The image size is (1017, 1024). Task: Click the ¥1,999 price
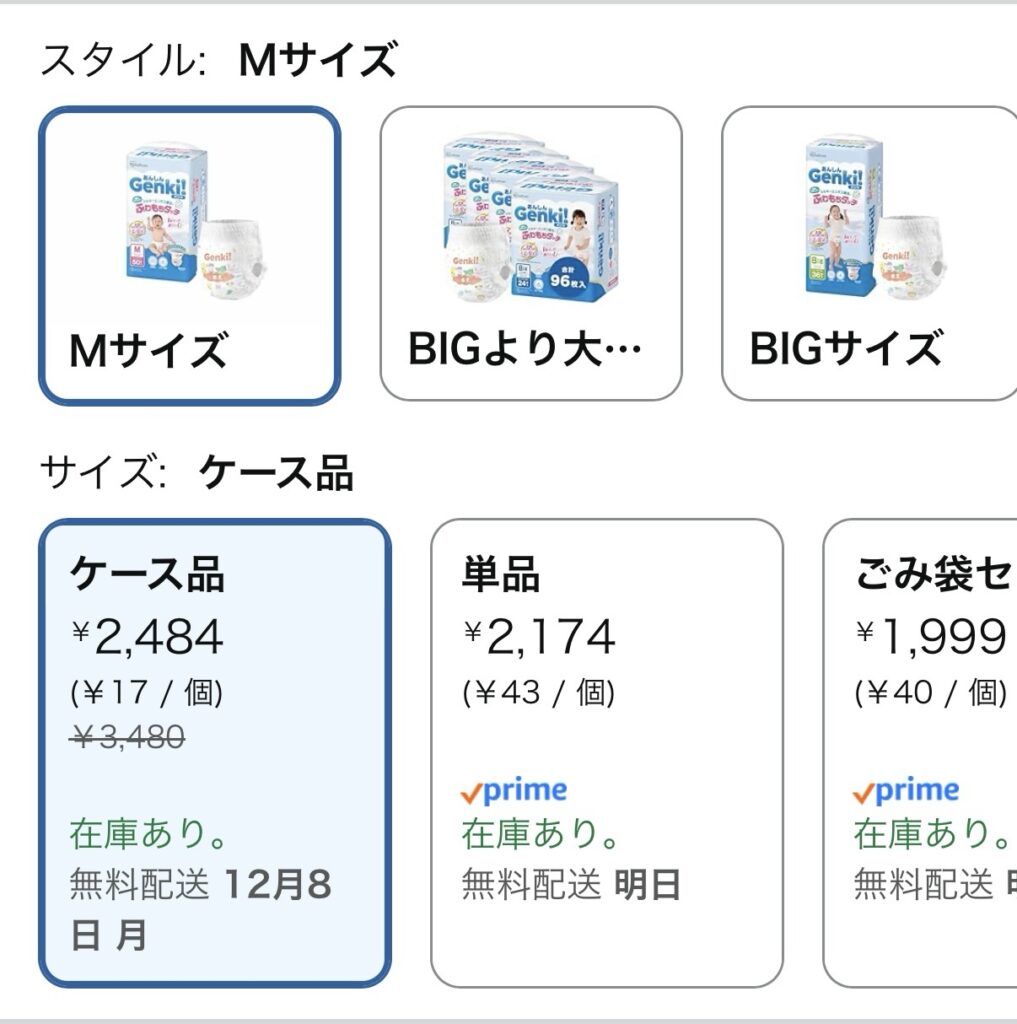tap(930, 637)
